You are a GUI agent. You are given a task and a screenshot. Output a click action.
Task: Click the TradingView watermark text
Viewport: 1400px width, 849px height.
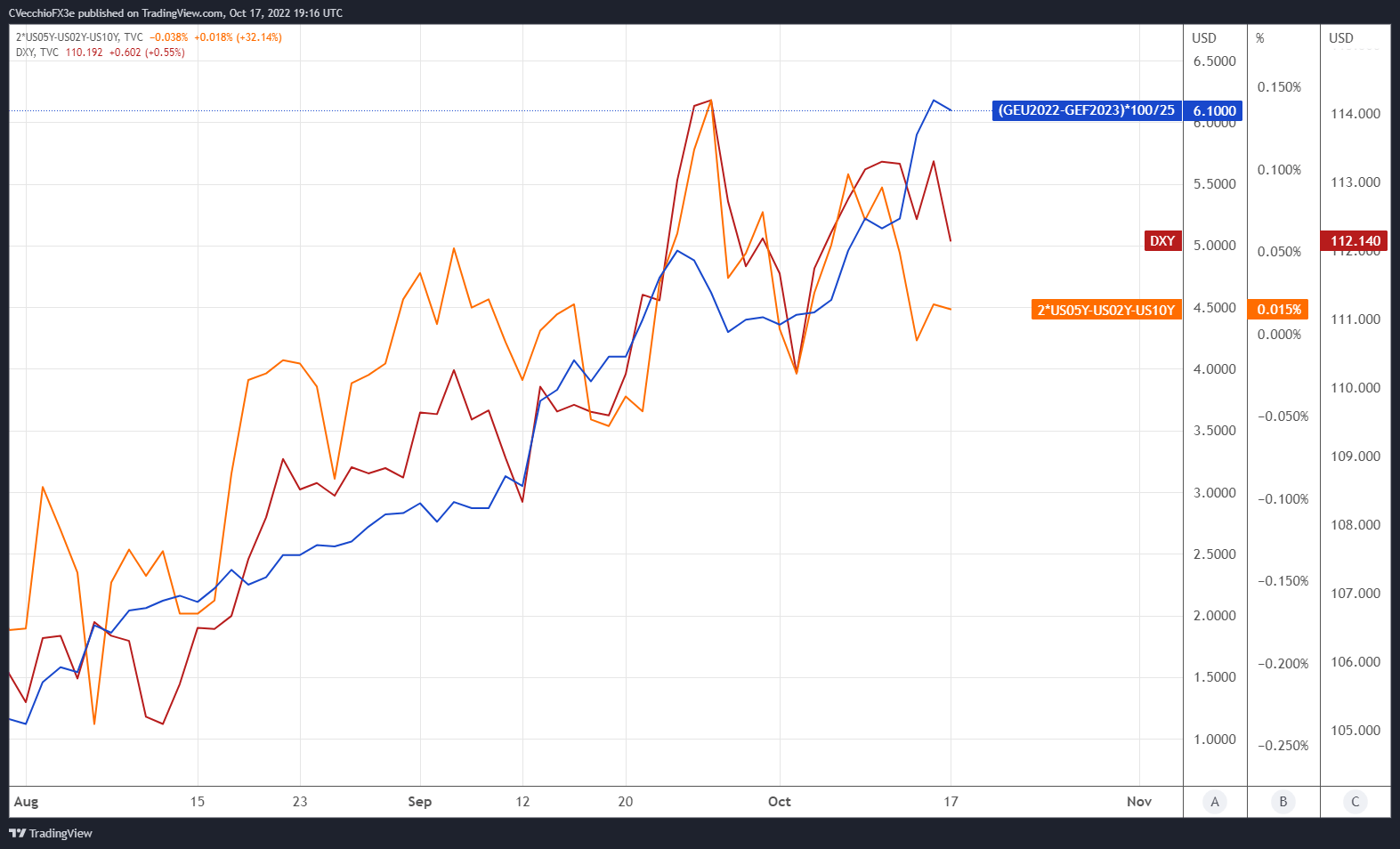(61, 833)
